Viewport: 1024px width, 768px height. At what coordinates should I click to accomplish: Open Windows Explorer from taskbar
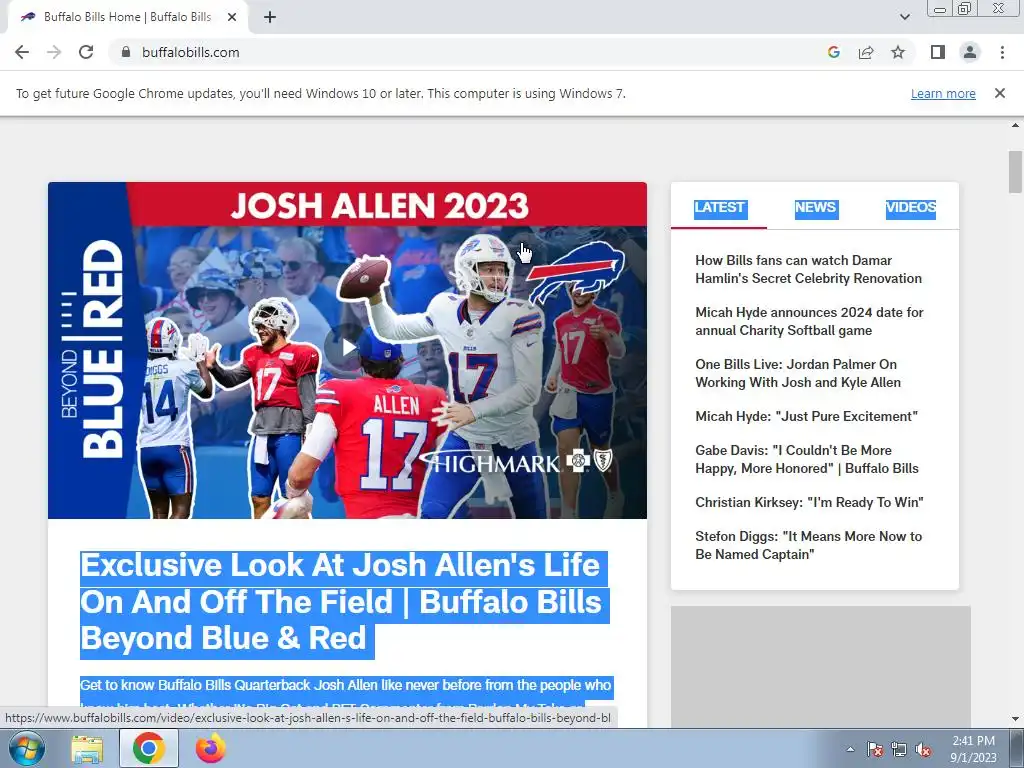click(87, 748)
